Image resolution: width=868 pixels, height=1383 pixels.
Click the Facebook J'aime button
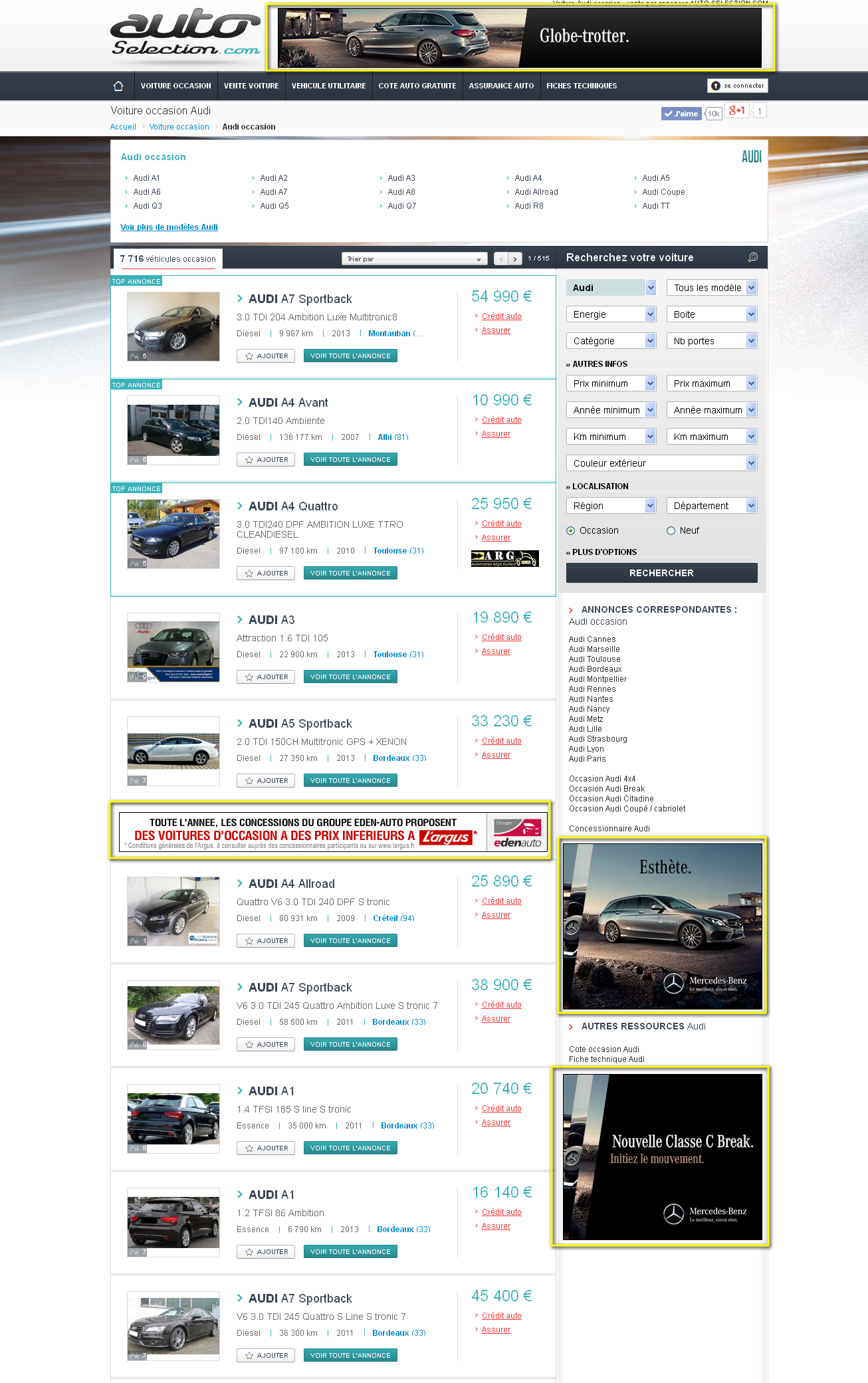coord(681,114)
